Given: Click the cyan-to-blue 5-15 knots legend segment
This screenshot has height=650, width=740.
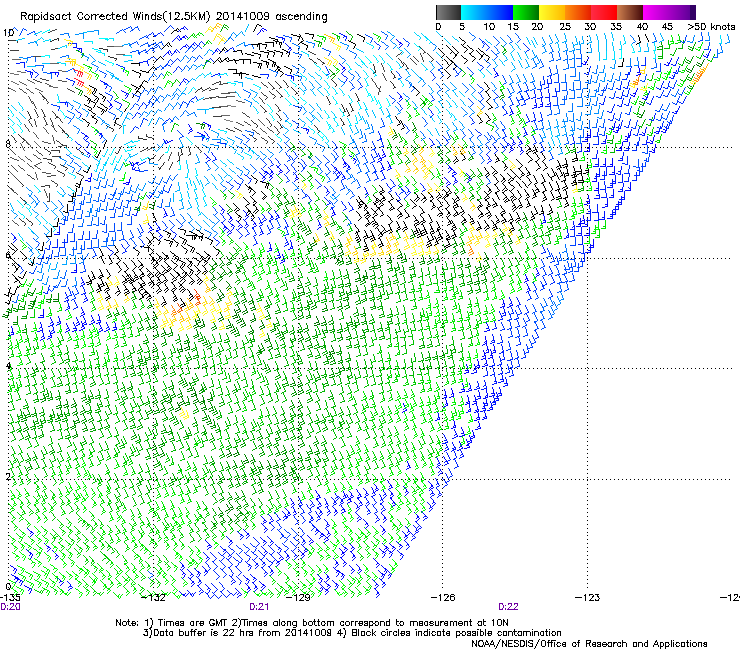Looking at the screenshot, I should pos(487,12).
